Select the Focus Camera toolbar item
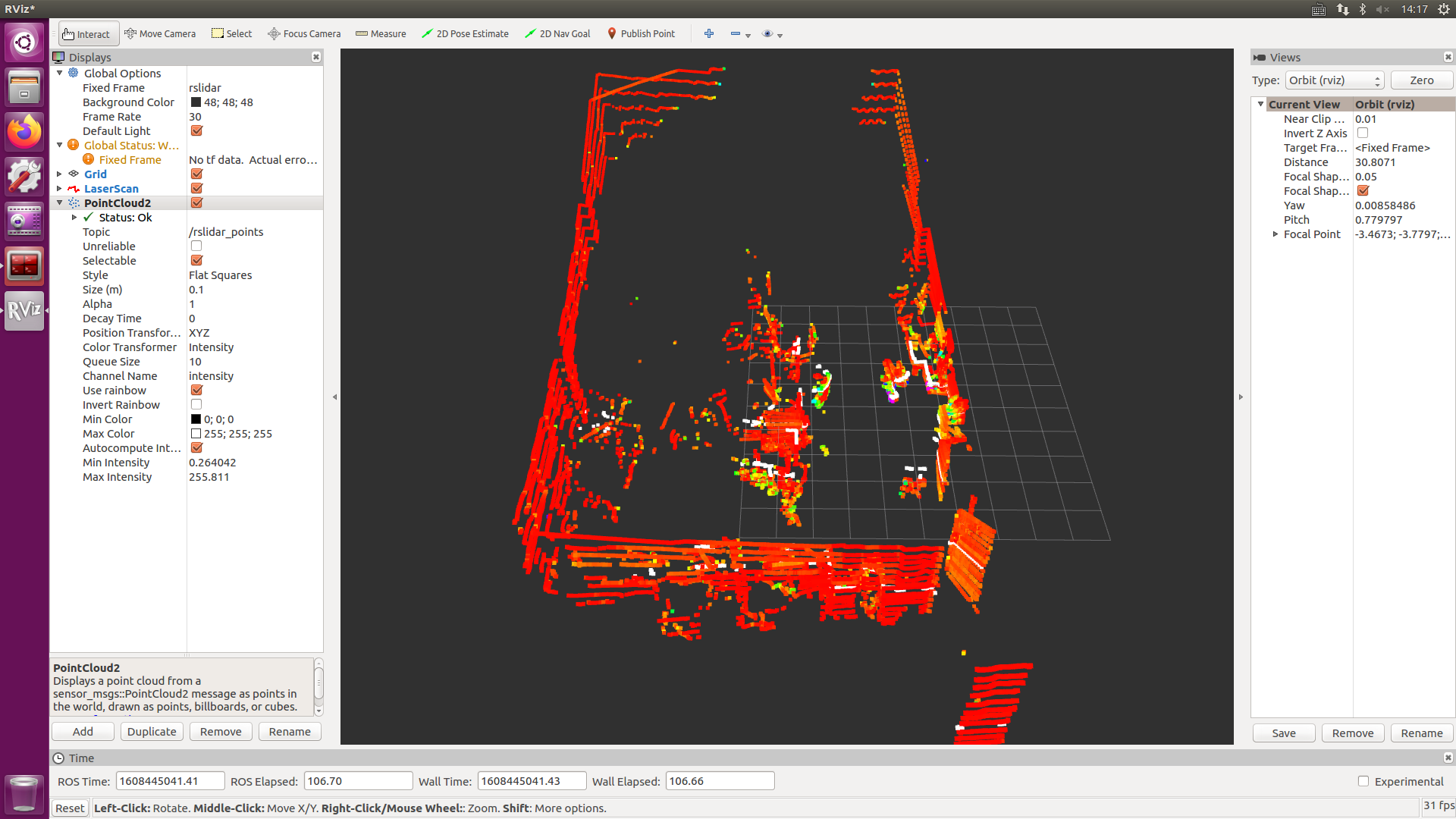This screenshot has height=819, width=1456. [x=304, y=34]
